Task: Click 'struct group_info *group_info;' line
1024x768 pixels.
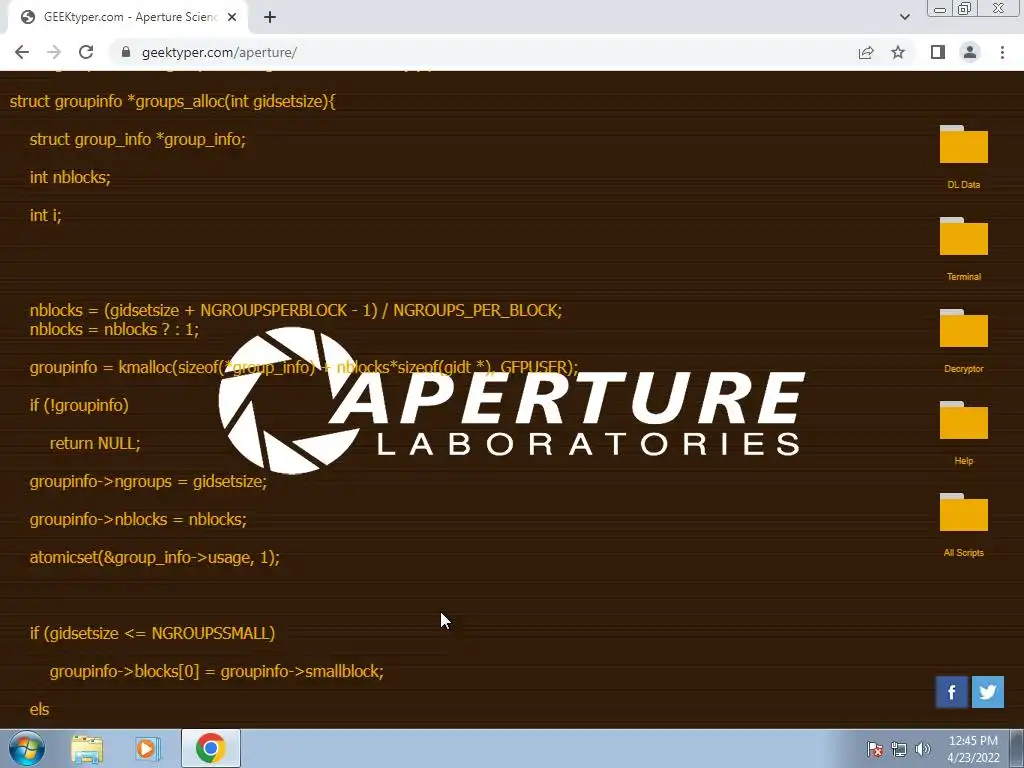Action: click(137, 139)
